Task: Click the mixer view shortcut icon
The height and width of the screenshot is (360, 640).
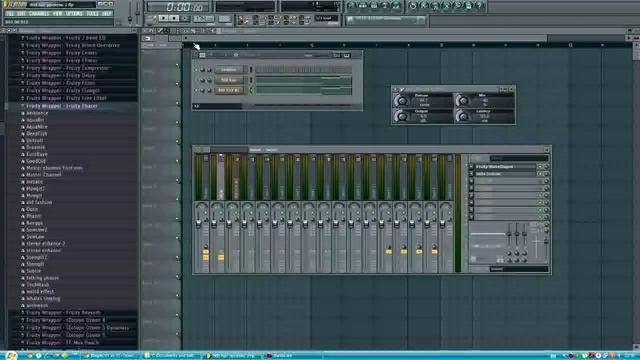Action: click(x=396, y=6)
